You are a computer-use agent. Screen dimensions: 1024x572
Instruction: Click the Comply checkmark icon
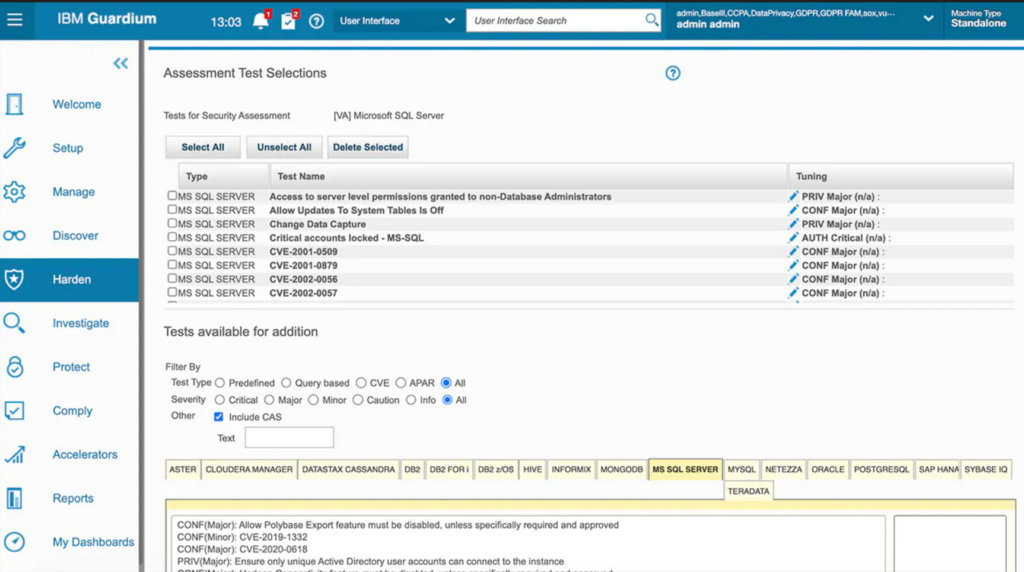click(x=14, y=411)
